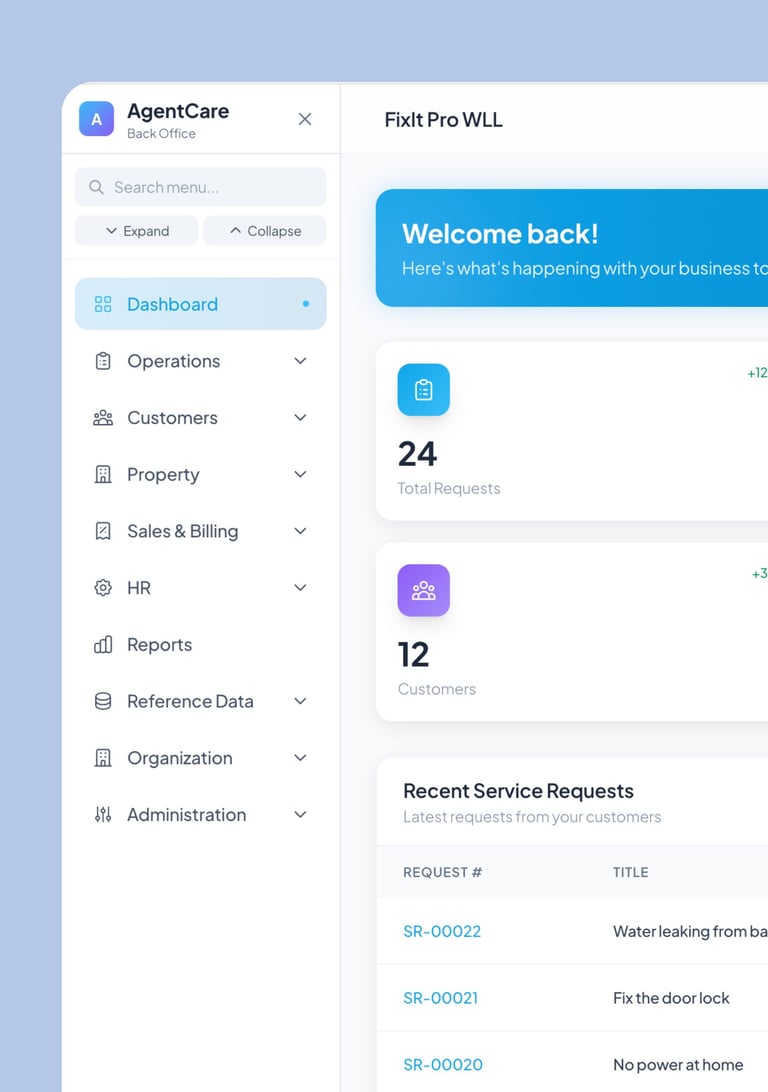Click the search magnifier icon
This screenshot has width=768, height=1092.
(x=96, y=187)
